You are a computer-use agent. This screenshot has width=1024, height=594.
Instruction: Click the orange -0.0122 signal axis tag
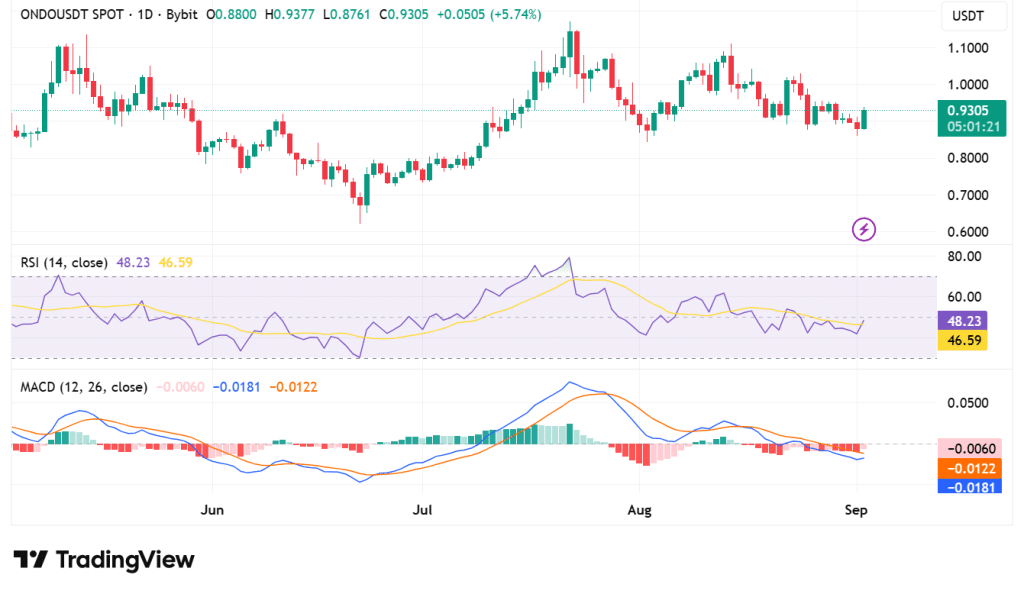coord(967,468)
